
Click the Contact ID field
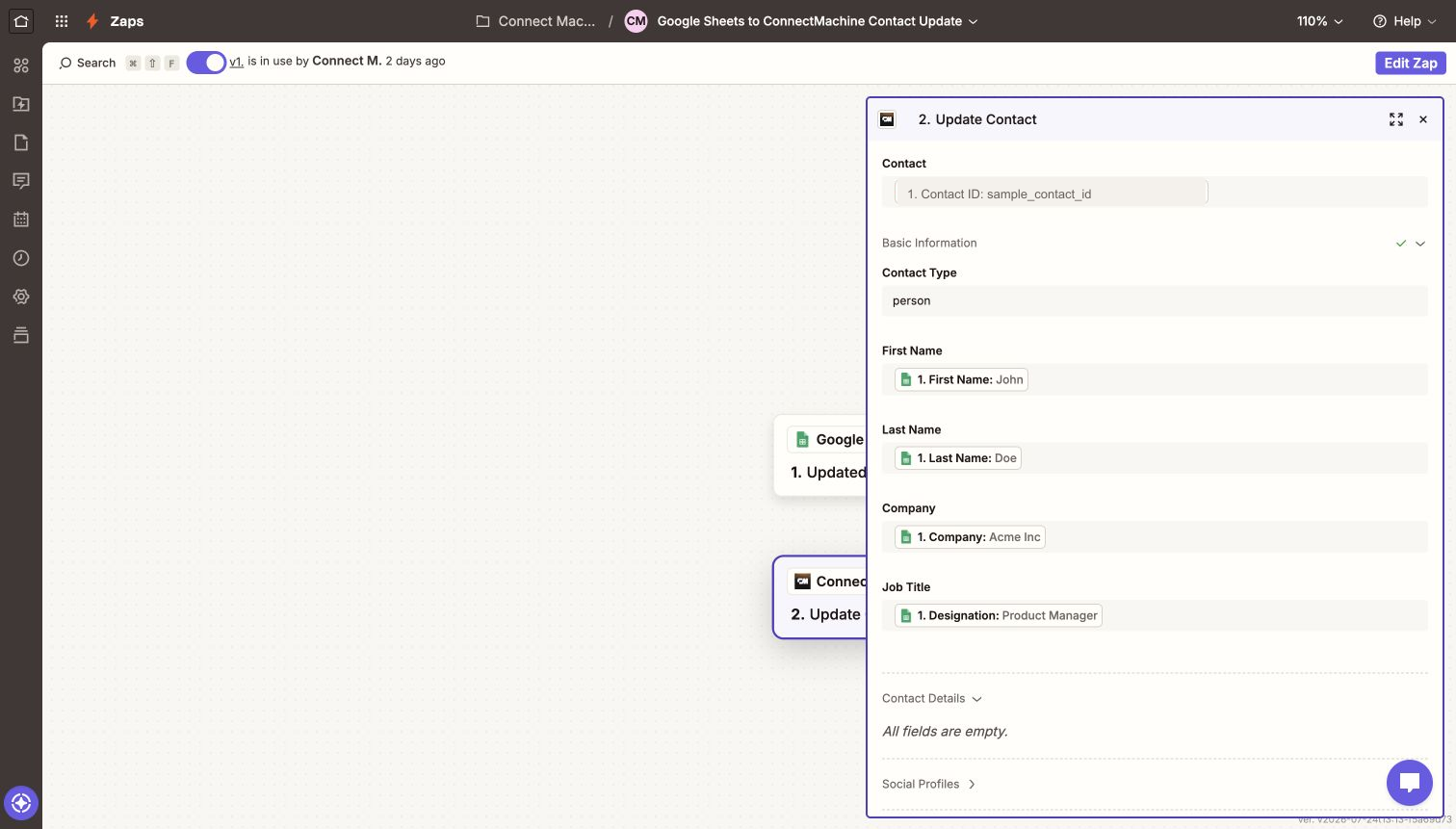click(1155, 193)
